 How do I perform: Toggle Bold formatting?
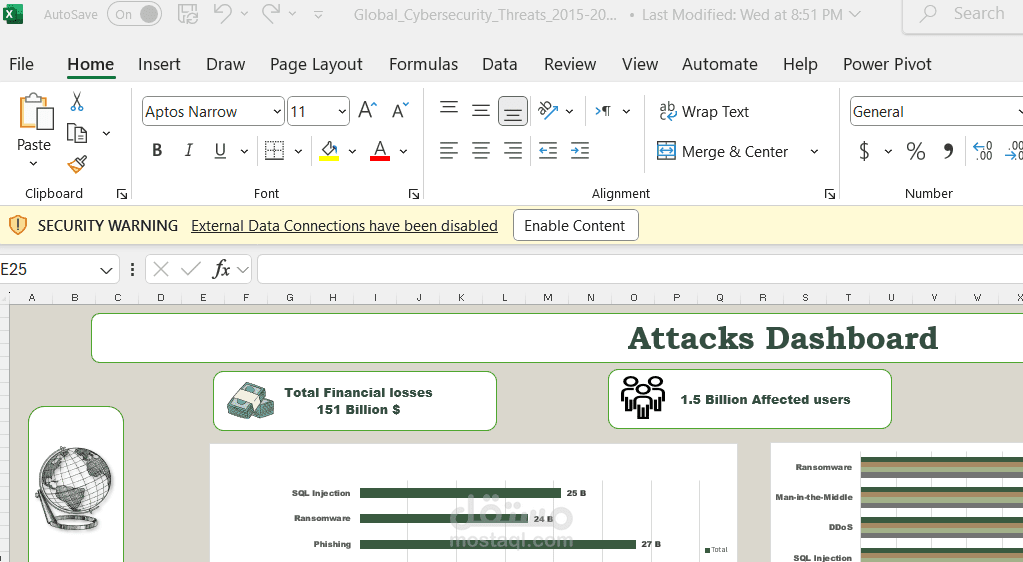coord(157,151)
